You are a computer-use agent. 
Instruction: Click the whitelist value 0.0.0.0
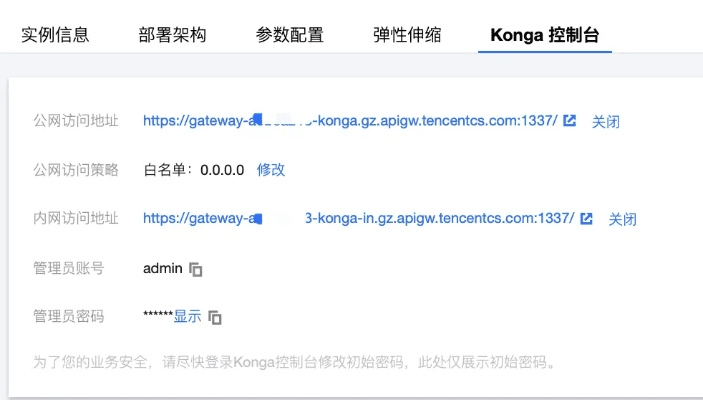pos(222,170)
